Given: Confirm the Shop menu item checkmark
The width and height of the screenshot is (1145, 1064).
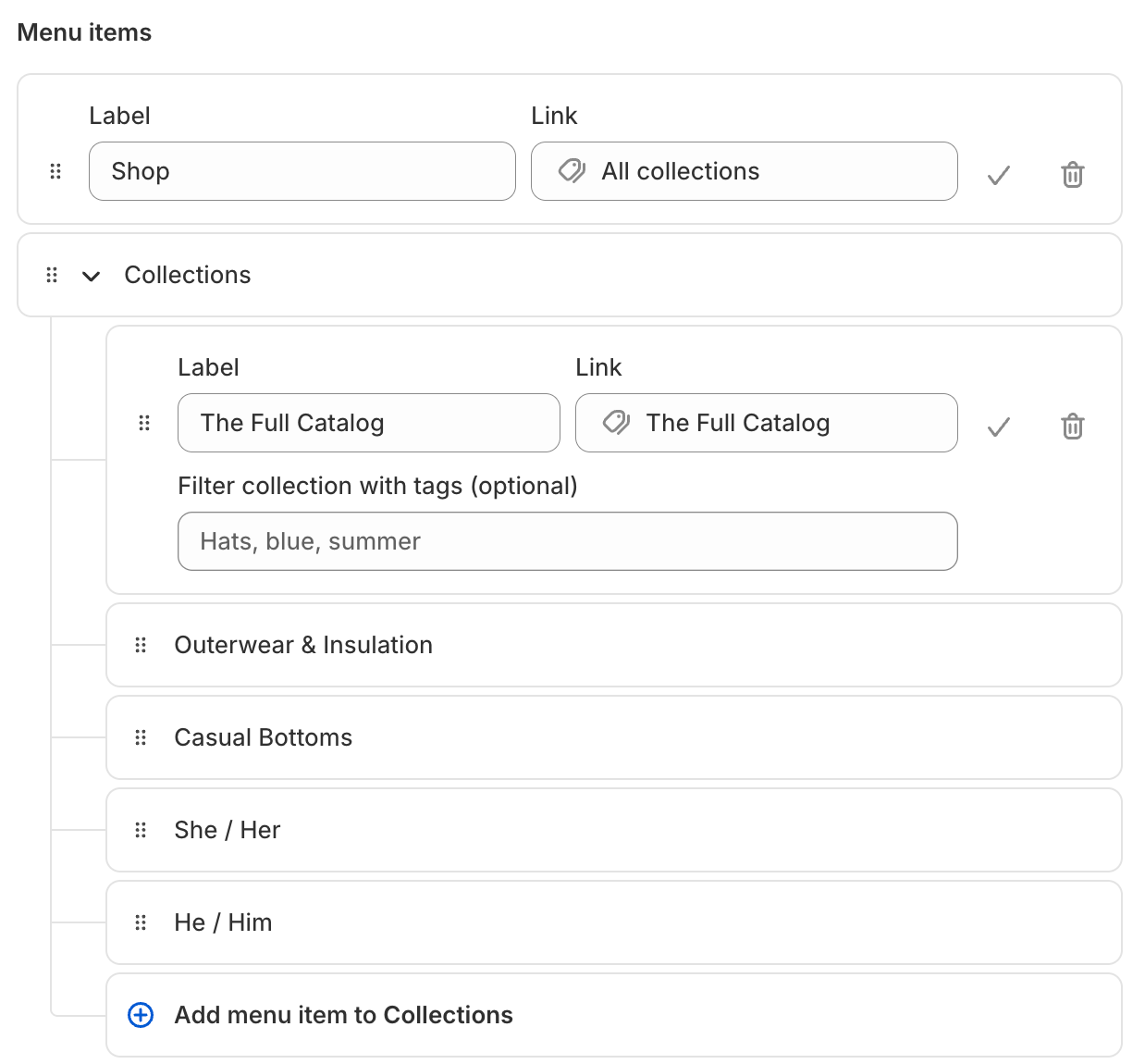Looking at the screenshot, I should click(999, 174).
